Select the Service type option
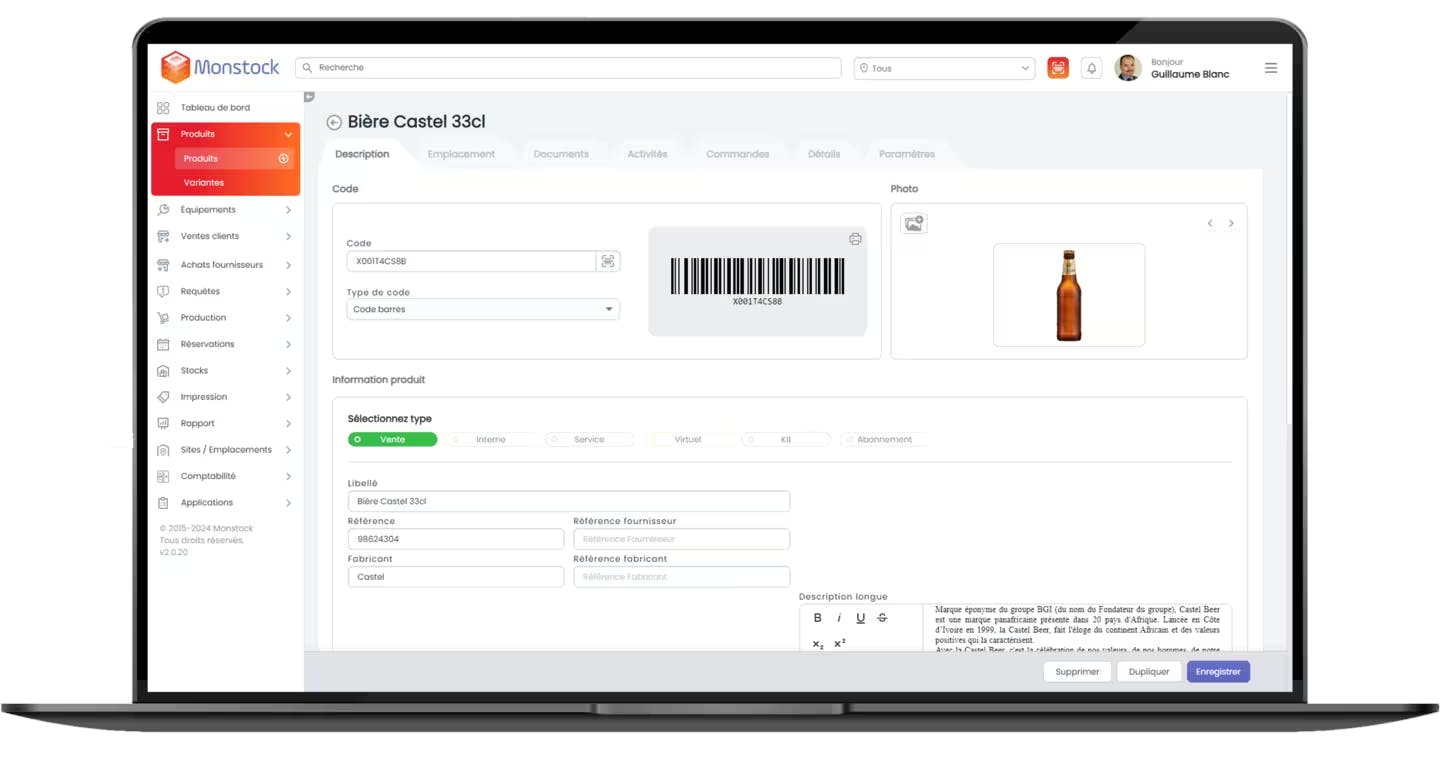Image resolution: width=1440 pixels, height=758 pixels. coord(589,439)
